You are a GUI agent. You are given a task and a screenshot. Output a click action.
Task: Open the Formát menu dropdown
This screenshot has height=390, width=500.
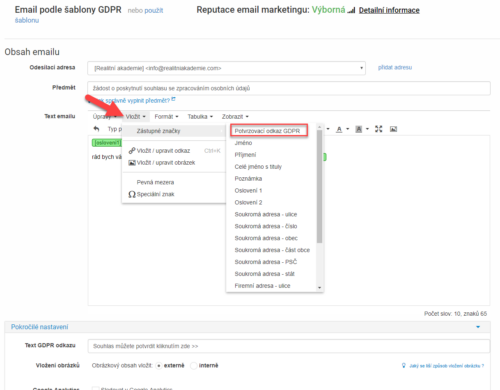click(166, 117)
